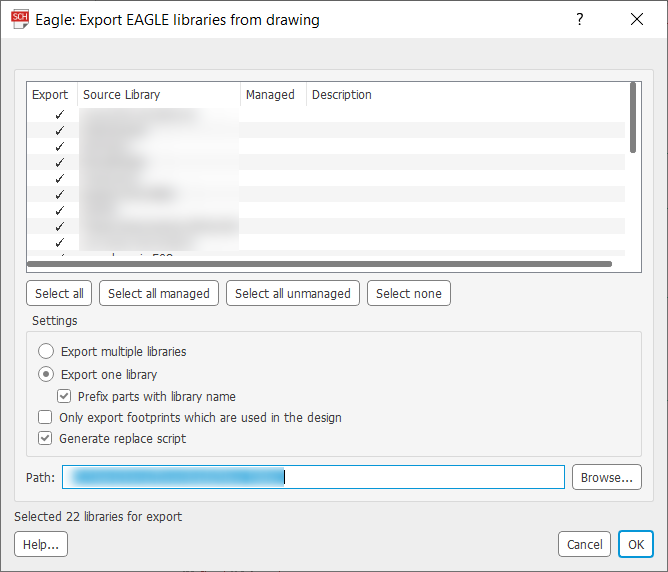This screenshot has height=572, width=668.
Task: Click Select all unmanaged button
Action: tap(293, 293)
